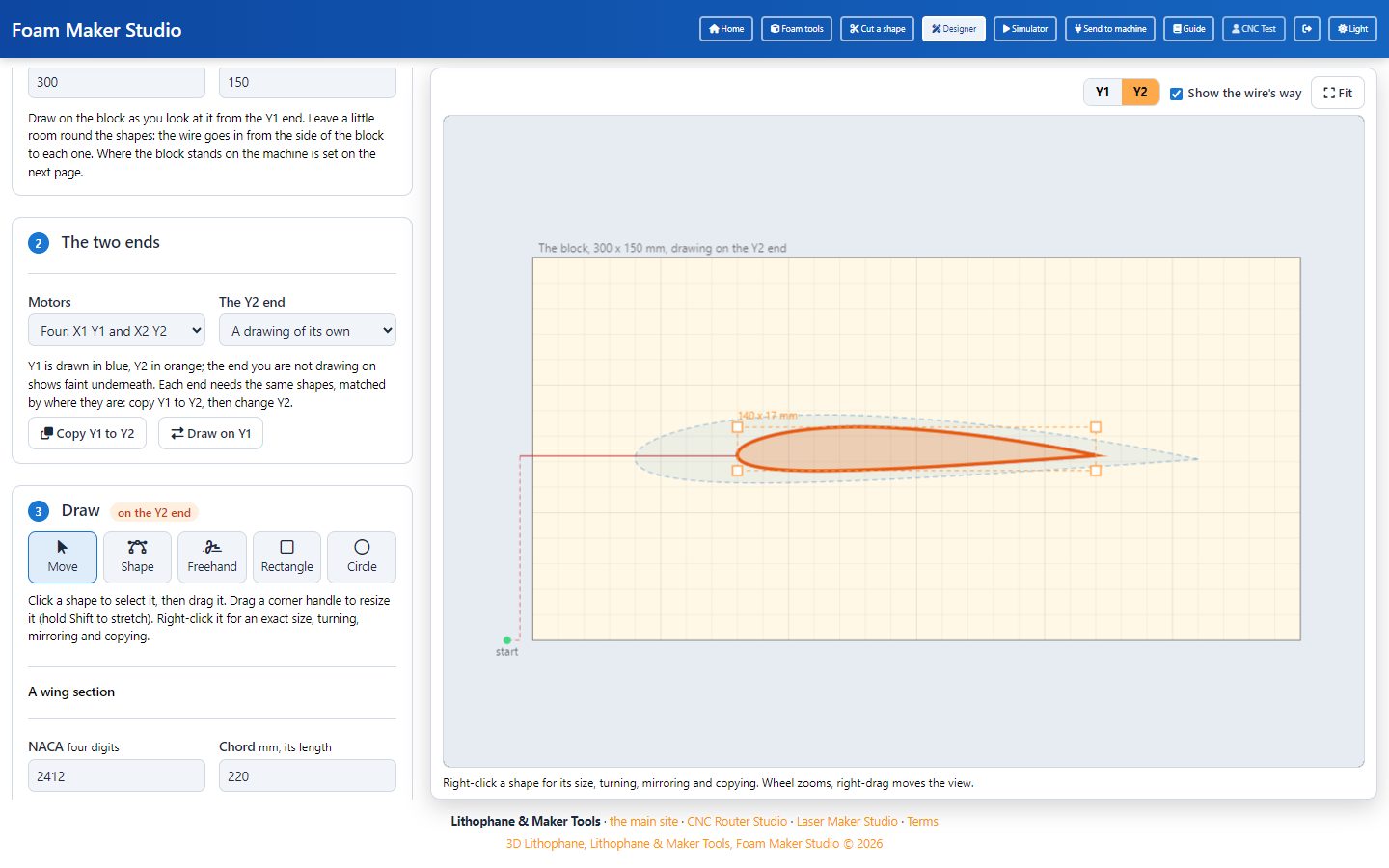Click the logout arrow icon in header

tap(1307, 29)
